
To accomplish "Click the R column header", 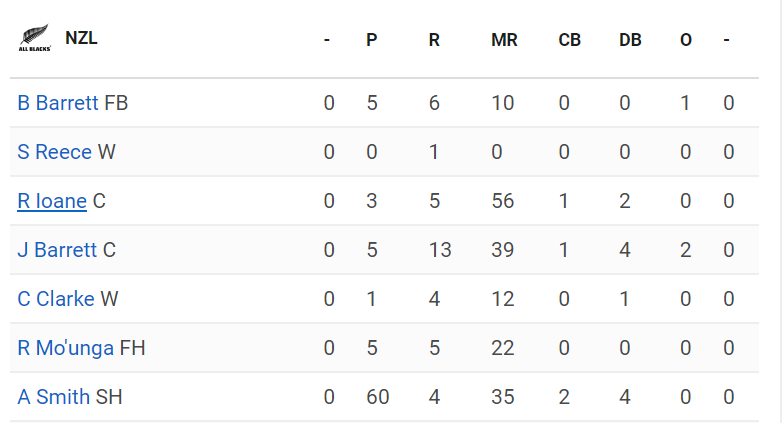I will 434,40.
